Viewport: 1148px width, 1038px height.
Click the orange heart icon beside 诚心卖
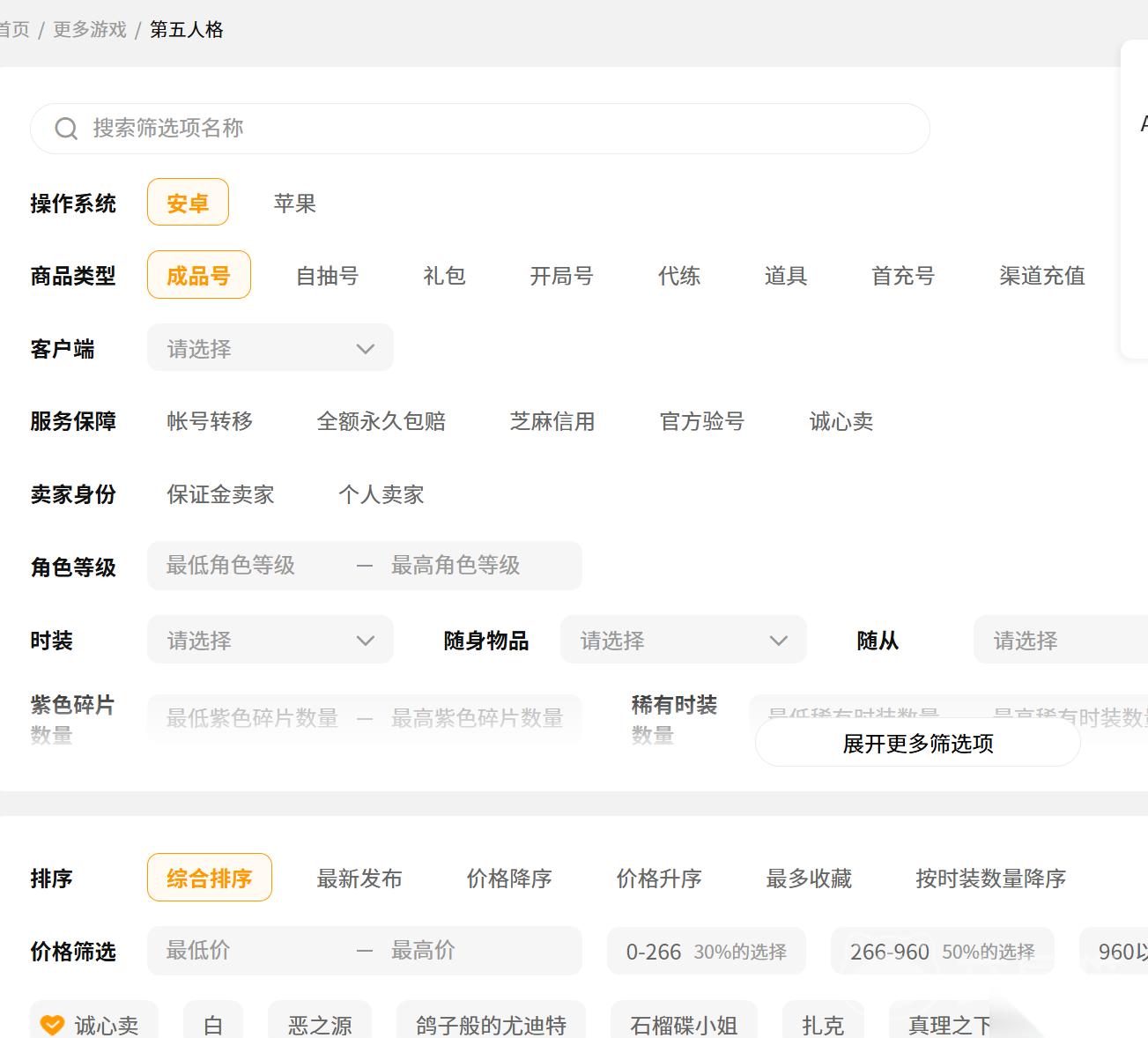[53, 1025]
